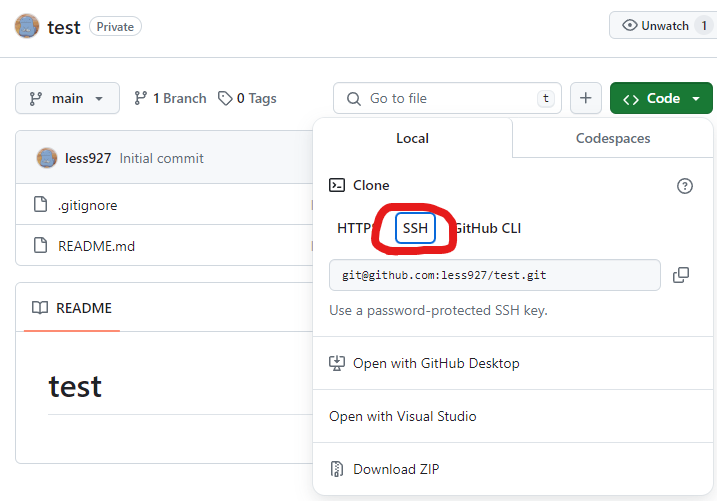Click the repository owner avatar beside test
The width and height of the screenshot is (717, 501).
(x=27, y=26)
